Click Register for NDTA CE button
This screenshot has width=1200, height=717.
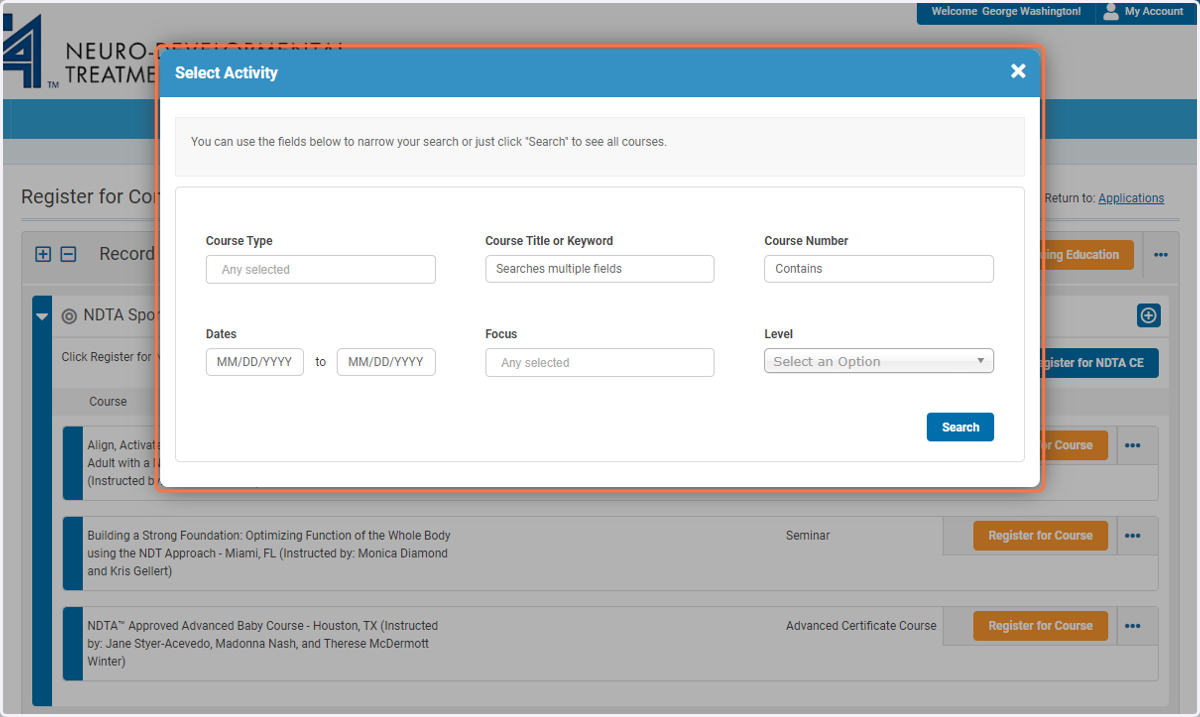point(1099,363)
